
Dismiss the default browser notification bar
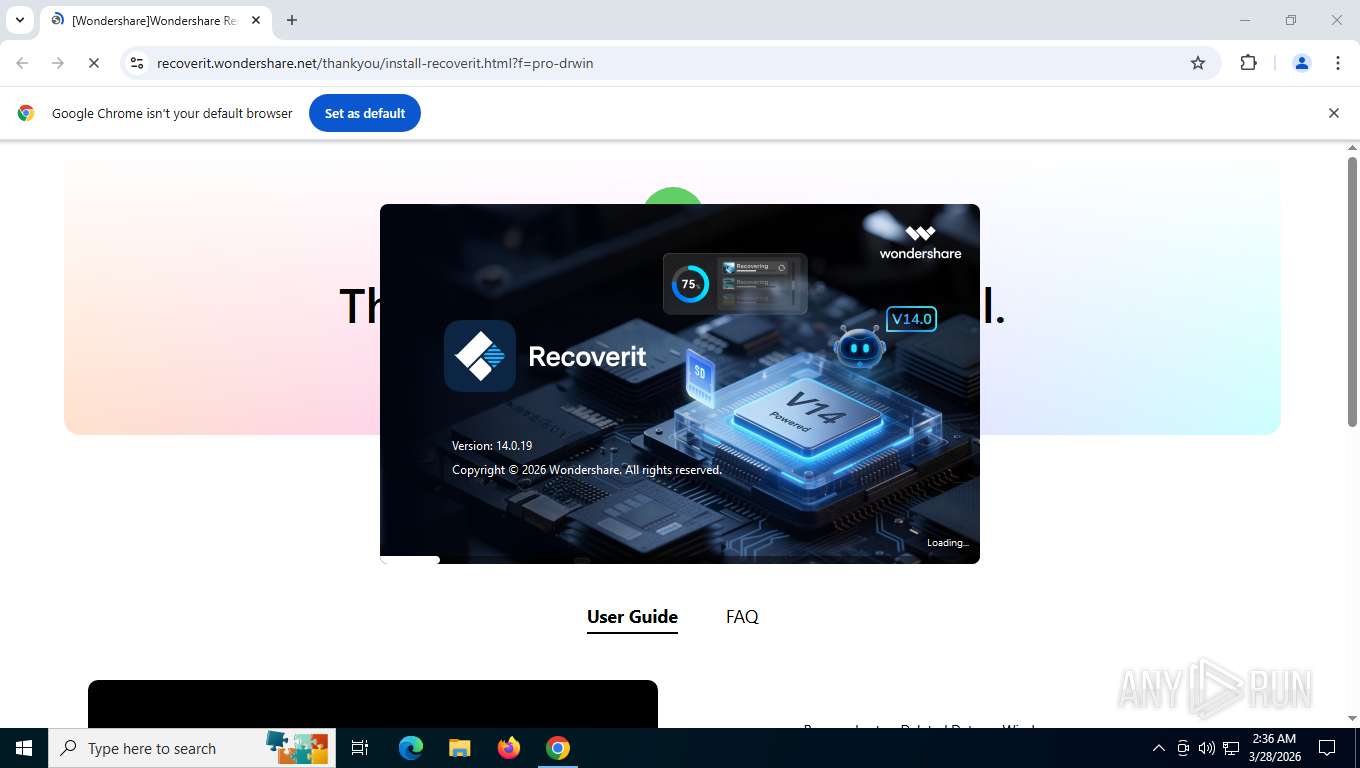(x=1333, y=113)
